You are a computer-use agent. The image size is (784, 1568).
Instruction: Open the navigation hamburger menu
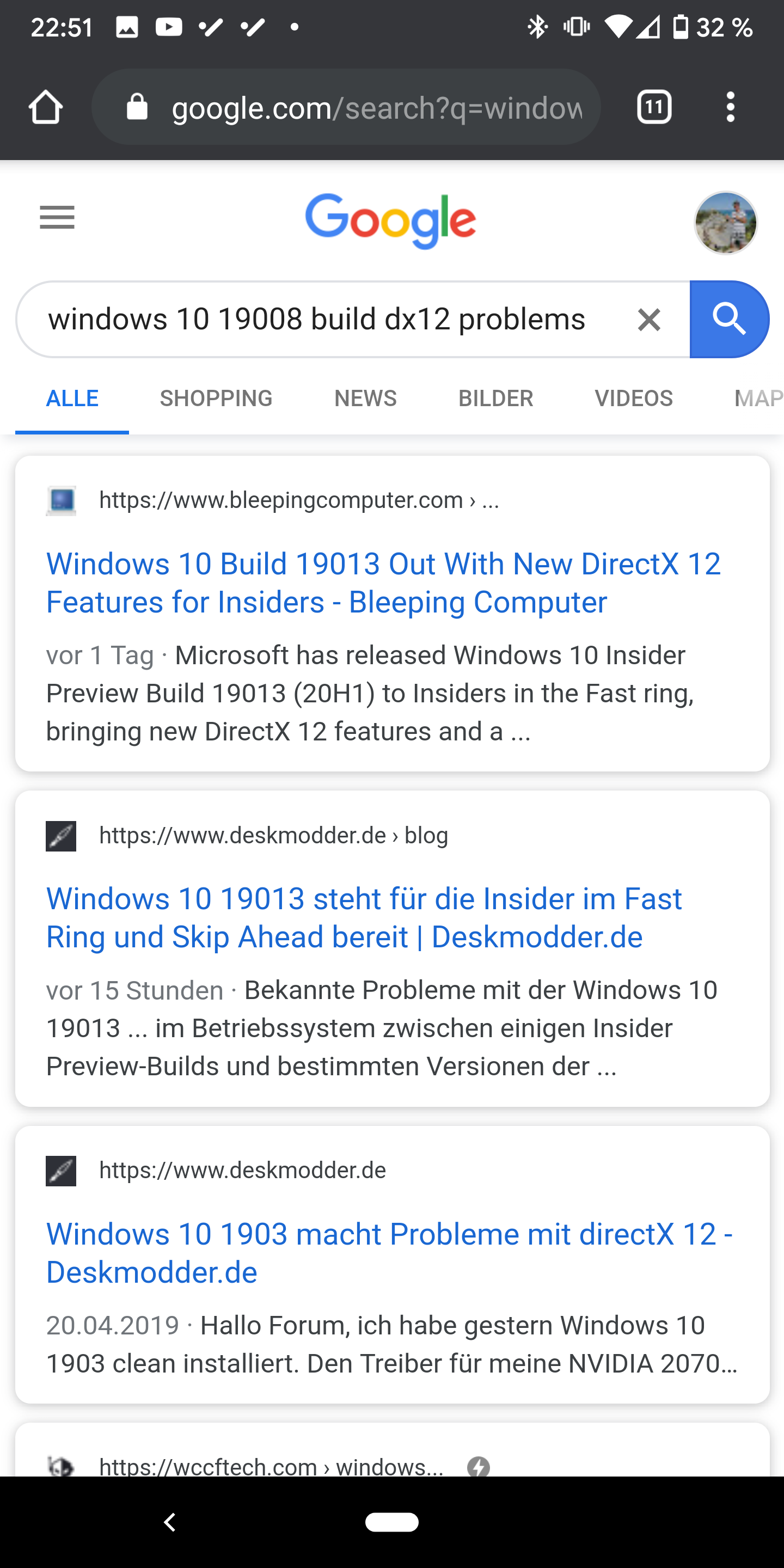coord(57,217)
